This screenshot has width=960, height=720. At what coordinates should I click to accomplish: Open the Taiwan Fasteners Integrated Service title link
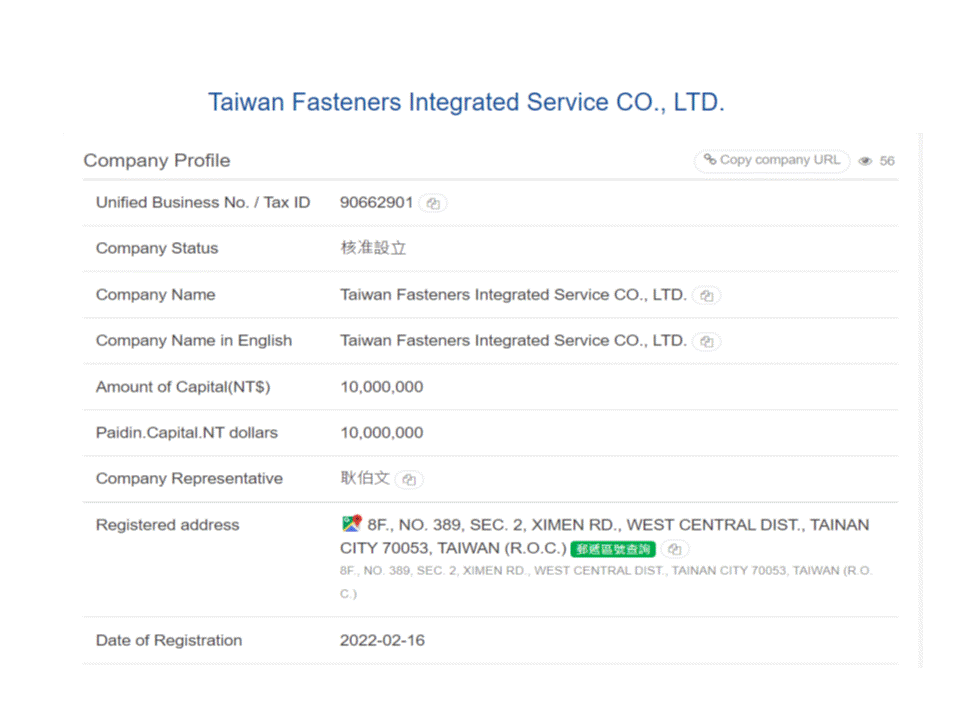tap(466, 102)
